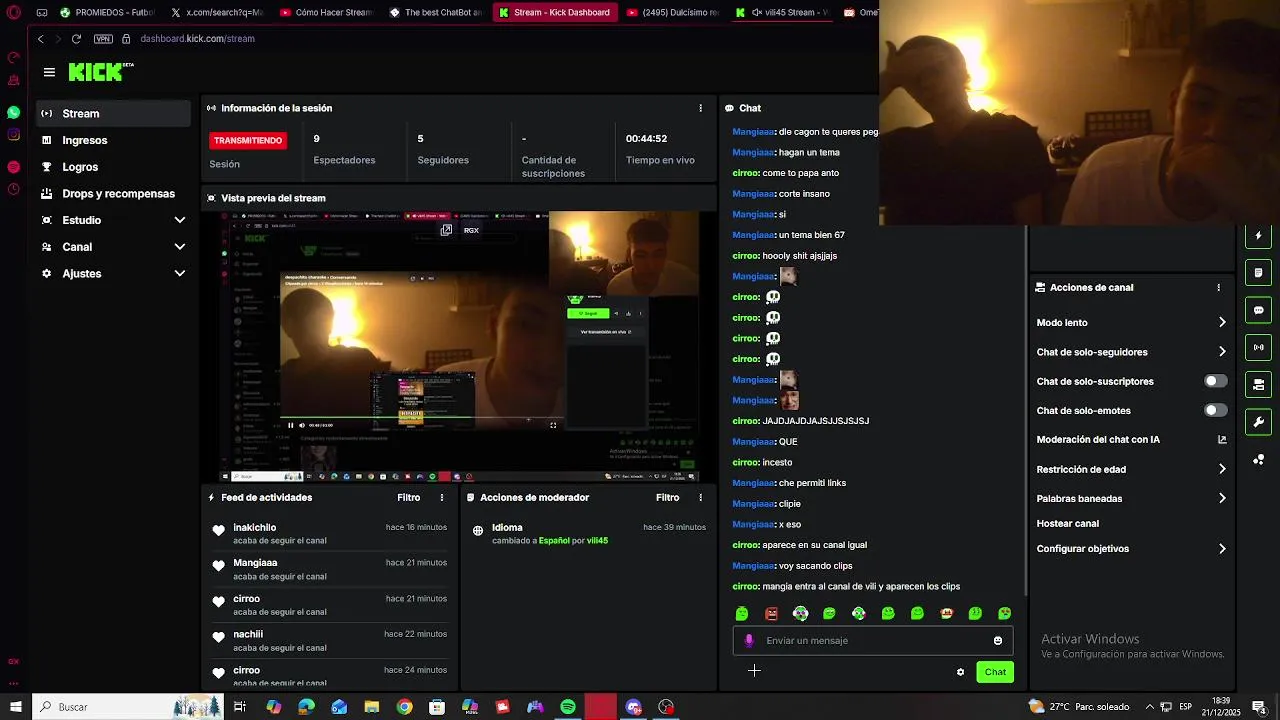Go back with the browser back arrow
Screen dimensions: 1280x720
pos(41,39)
